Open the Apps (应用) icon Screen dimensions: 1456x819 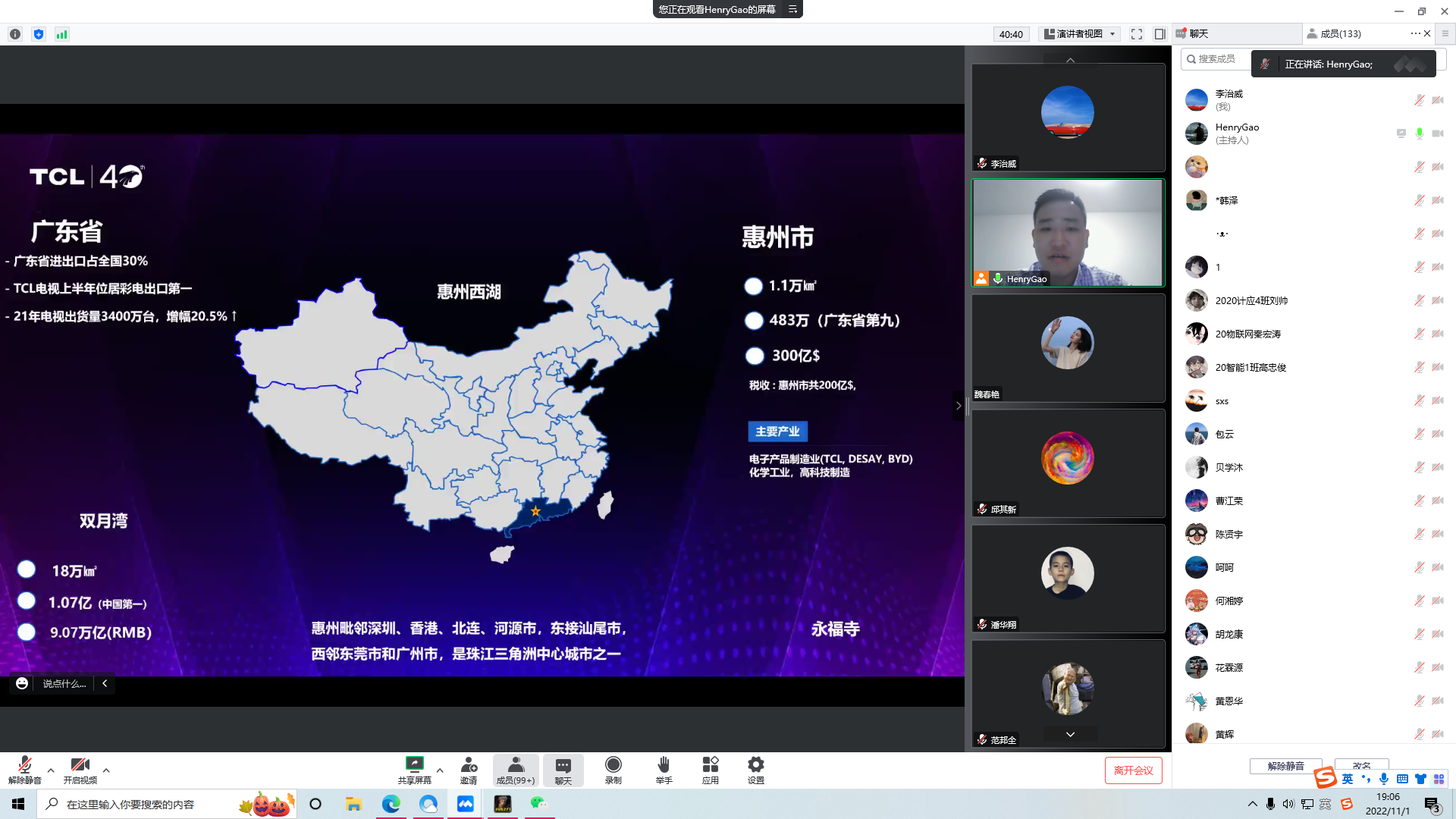pyautogui.click(x=710, y=764)
